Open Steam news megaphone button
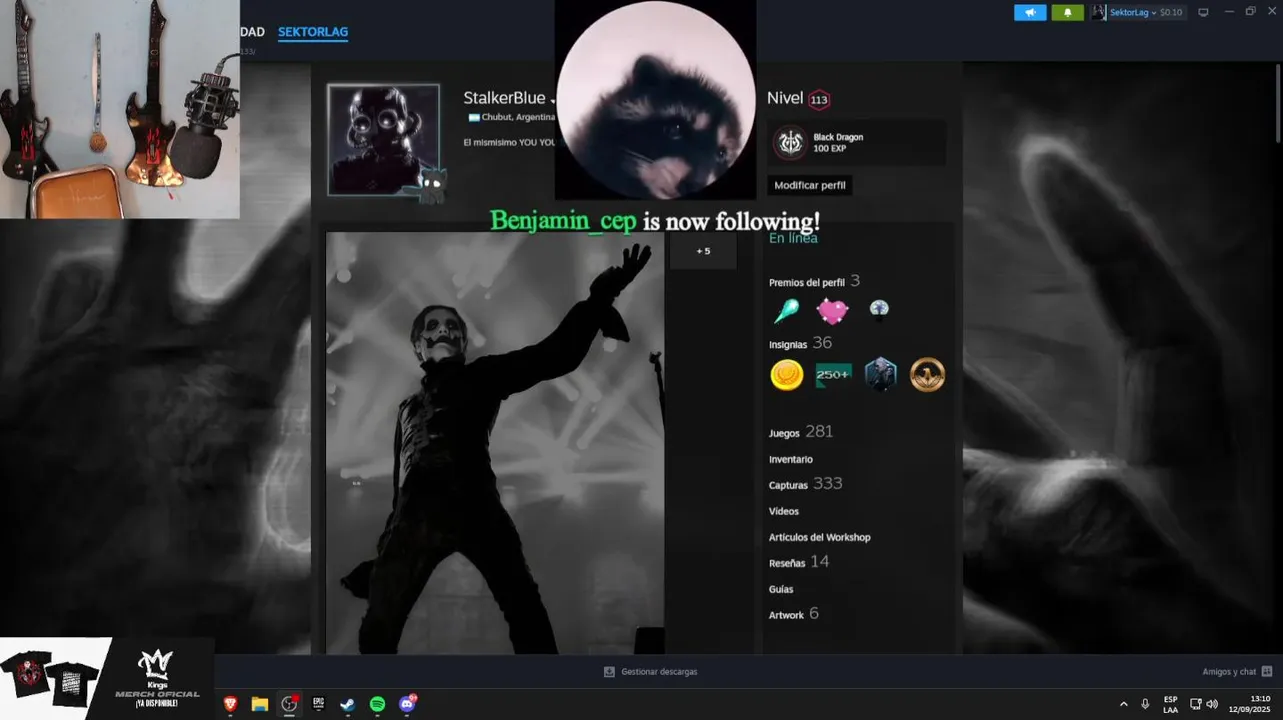The height and width of the screenshot is (720, 1283). (x=1030, y=12)
